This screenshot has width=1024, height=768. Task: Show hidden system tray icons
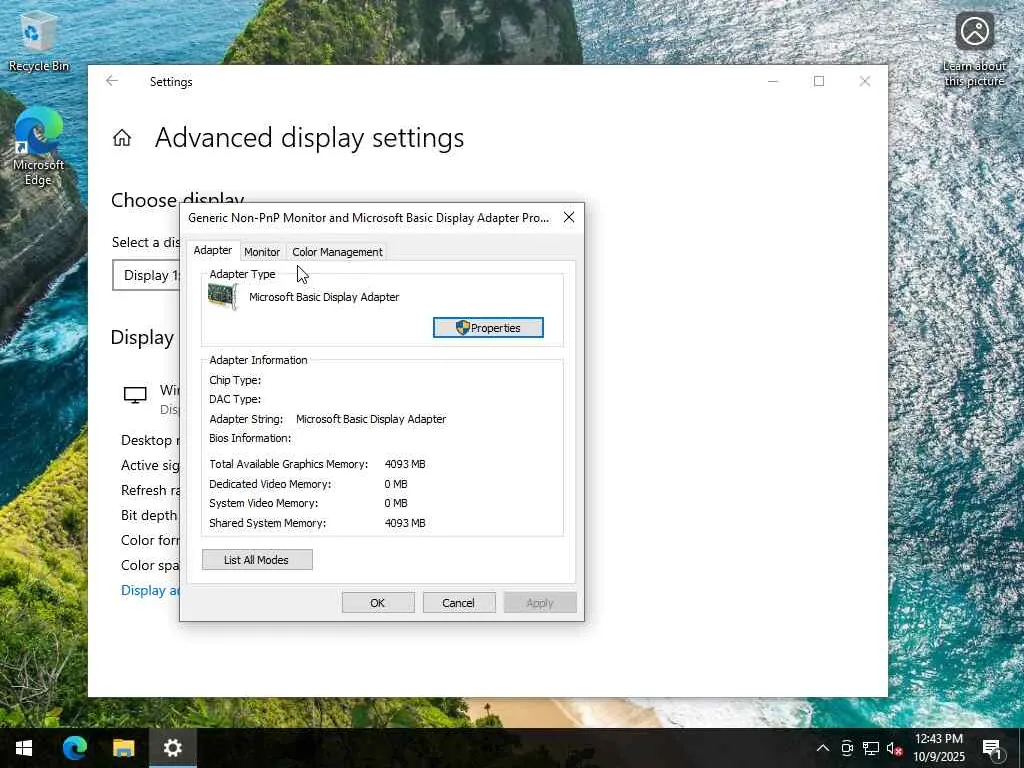pyautogui.click(x=823, y=748)
